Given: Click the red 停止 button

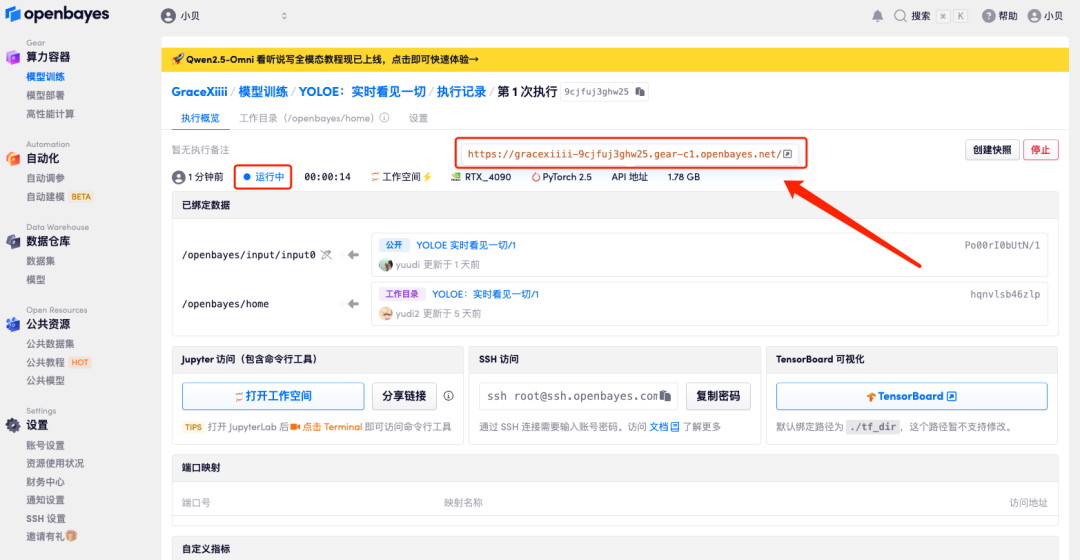Looking at the screenshot, I should (x=1040, y=149).
